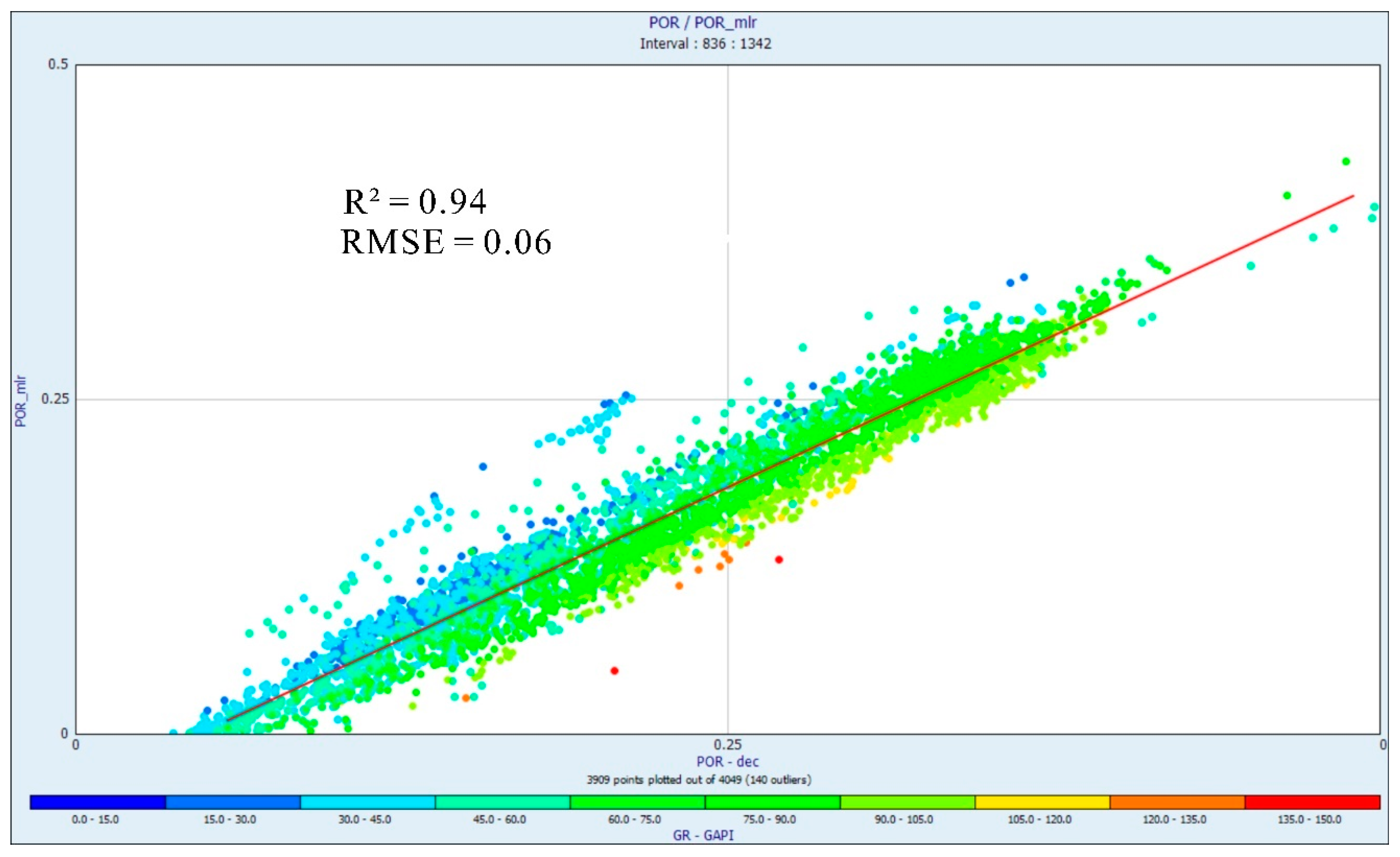Screen dimensions: 1400x857
Task: Click the dark blue 0.0 - 15.0 swatch
Action: point(98,802)
